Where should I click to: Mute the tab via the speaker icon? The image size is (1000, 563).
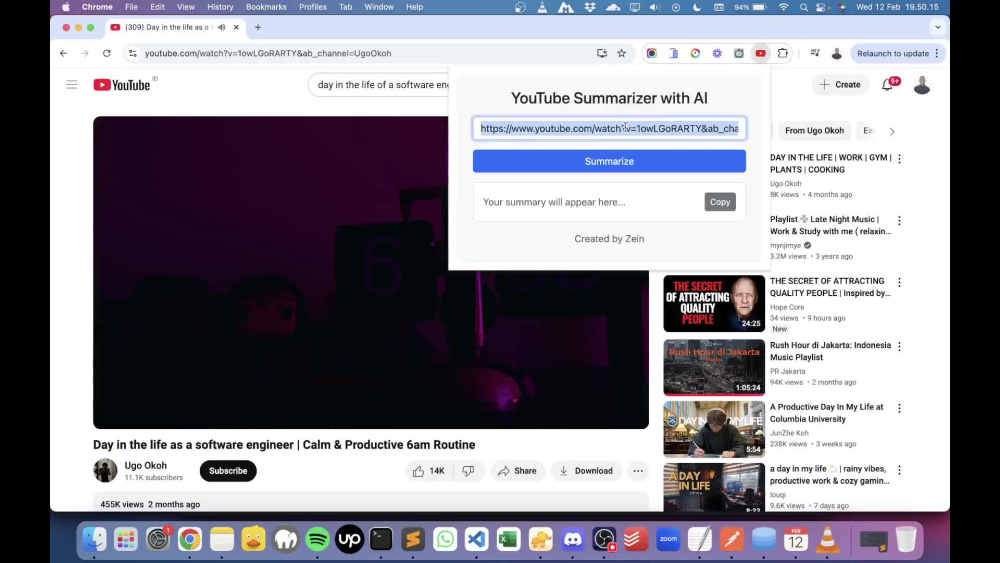point(221,27)
